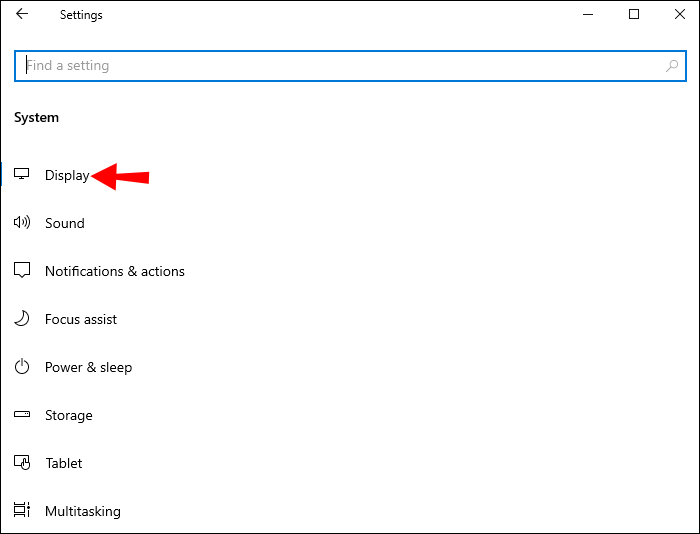Screen dimensions: 700x534
Task: Open the Storage settings
Action: (69, 415)
